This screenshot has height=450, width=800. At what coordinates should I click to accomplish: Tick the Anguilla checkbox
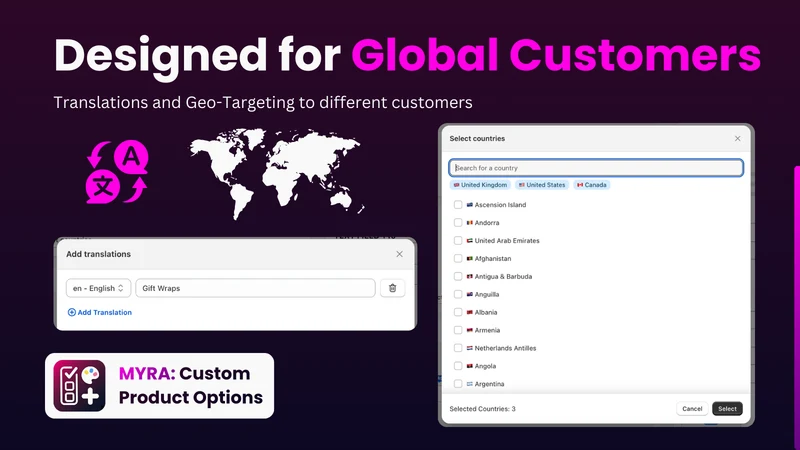(458, 294)
